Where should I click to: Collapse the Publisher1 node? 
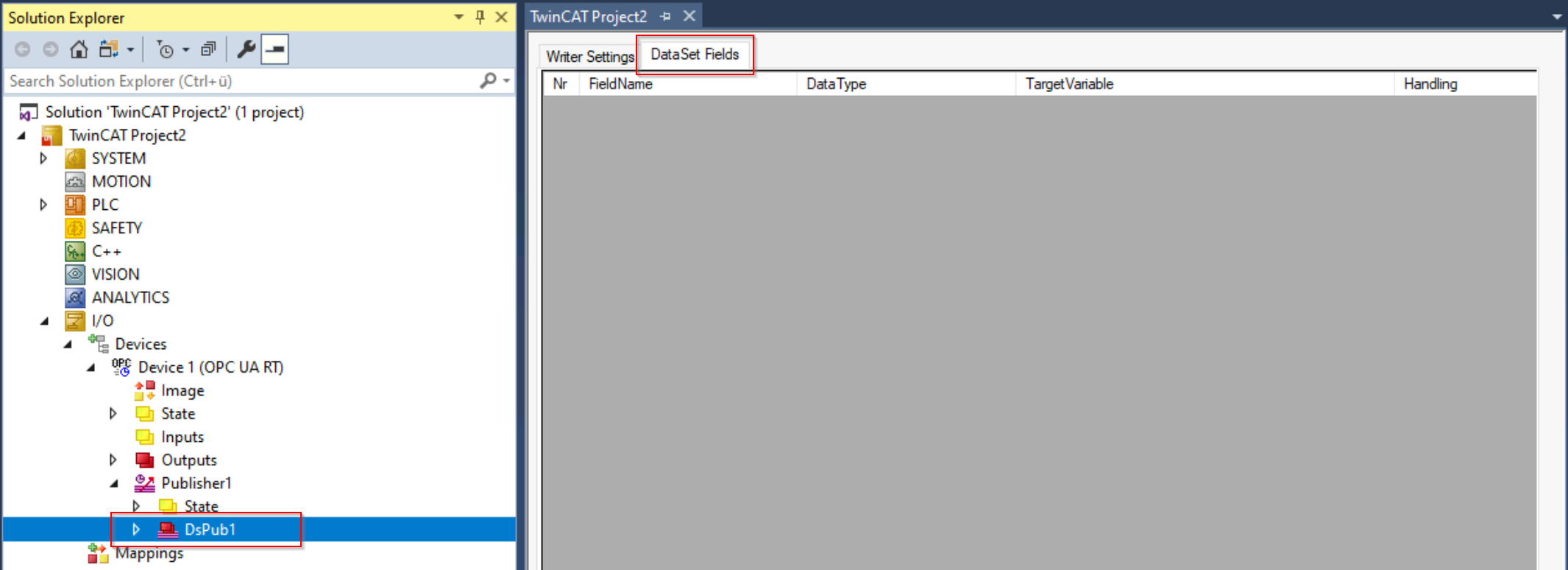(115, 484)
